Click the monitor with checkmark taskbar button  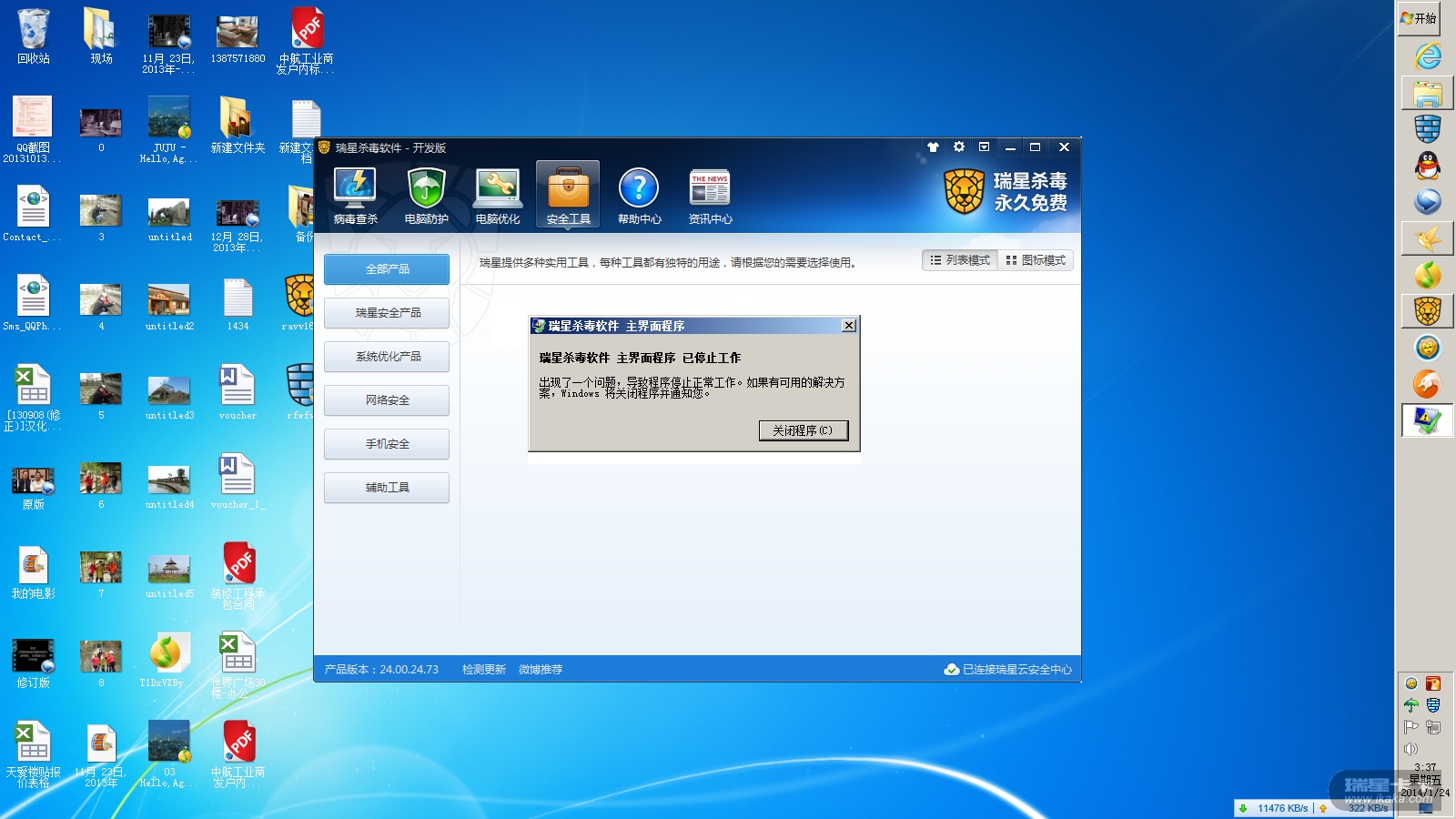(1428, 420)
